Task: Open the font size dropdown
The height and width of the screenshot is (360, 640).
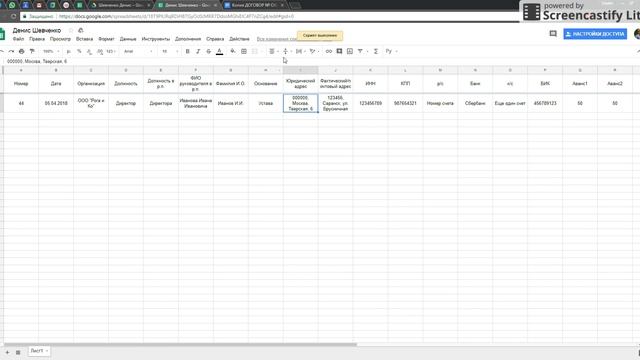Action: (169, 51)
